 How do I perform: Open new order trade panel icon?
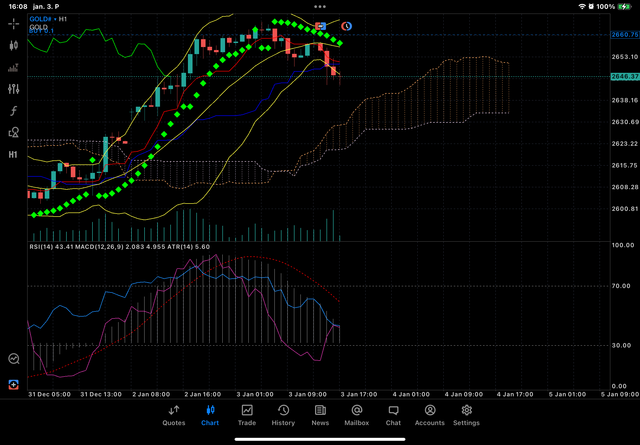pyautogui.click(x=13, y=385)
